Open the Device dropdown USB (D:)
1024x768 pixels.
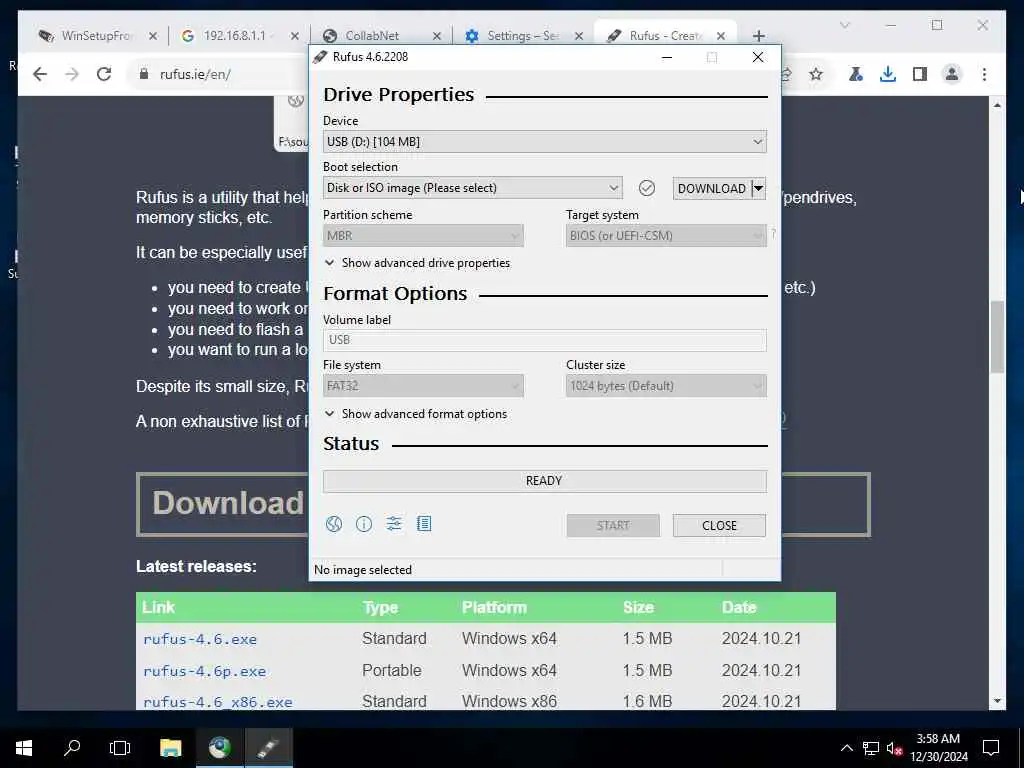[545, 142]
